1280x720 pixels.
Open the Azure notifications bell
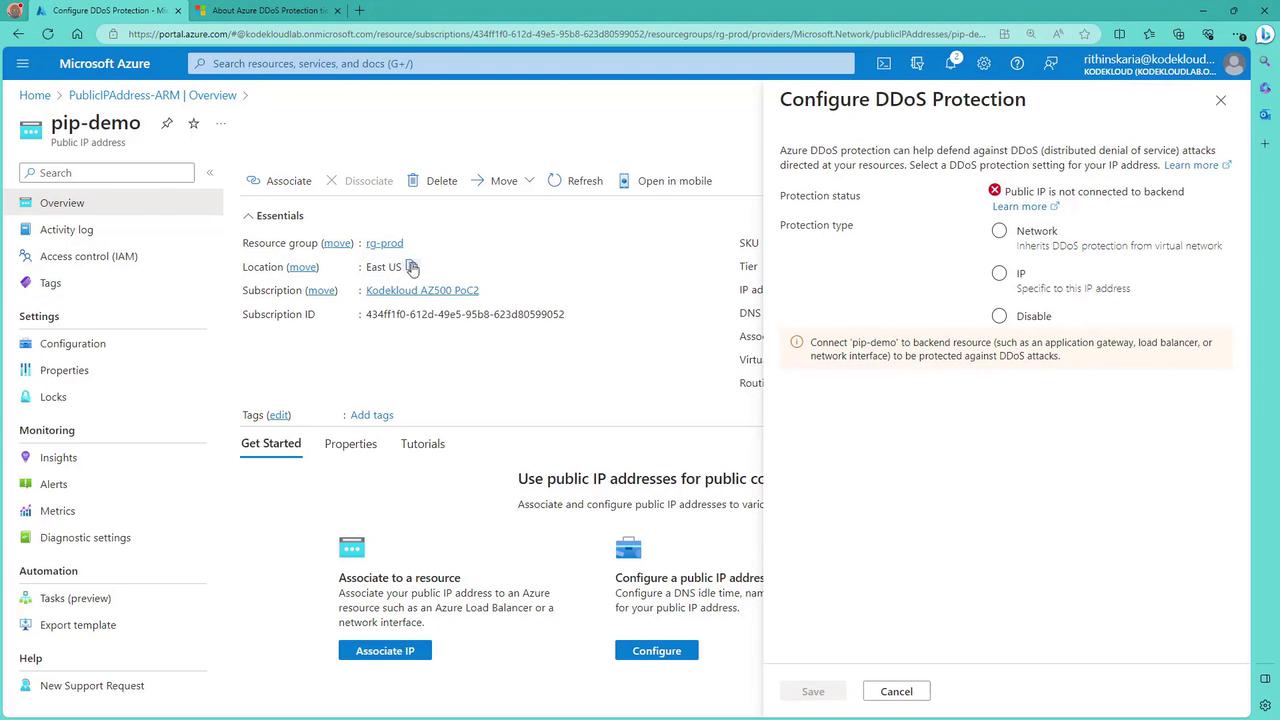[951, 63]
